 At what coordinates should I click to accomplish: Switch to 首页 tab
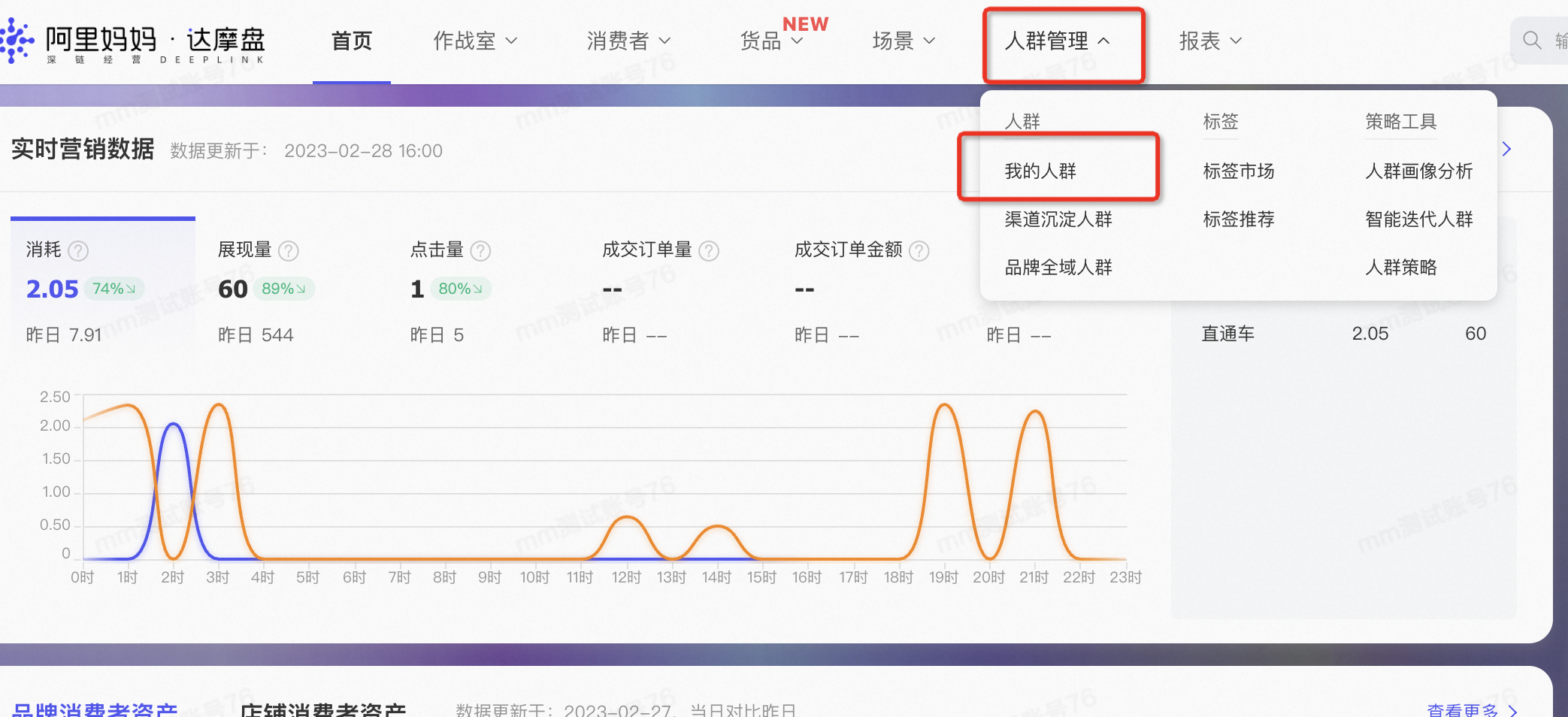pyautogui.click(x=352, y=41)
